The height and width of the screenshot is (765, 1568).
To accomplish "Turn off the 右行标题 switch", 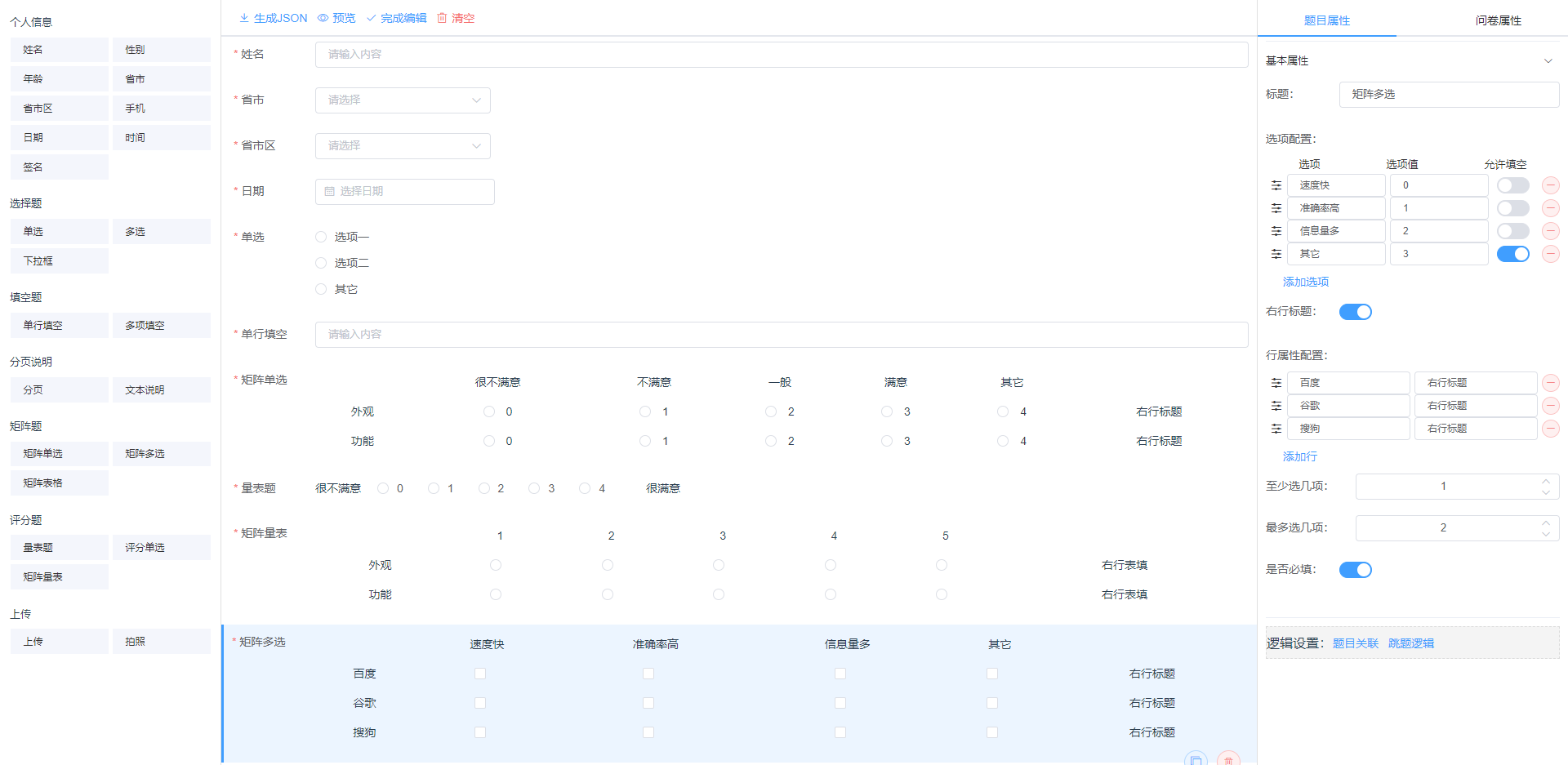I will coord(1356,311).
